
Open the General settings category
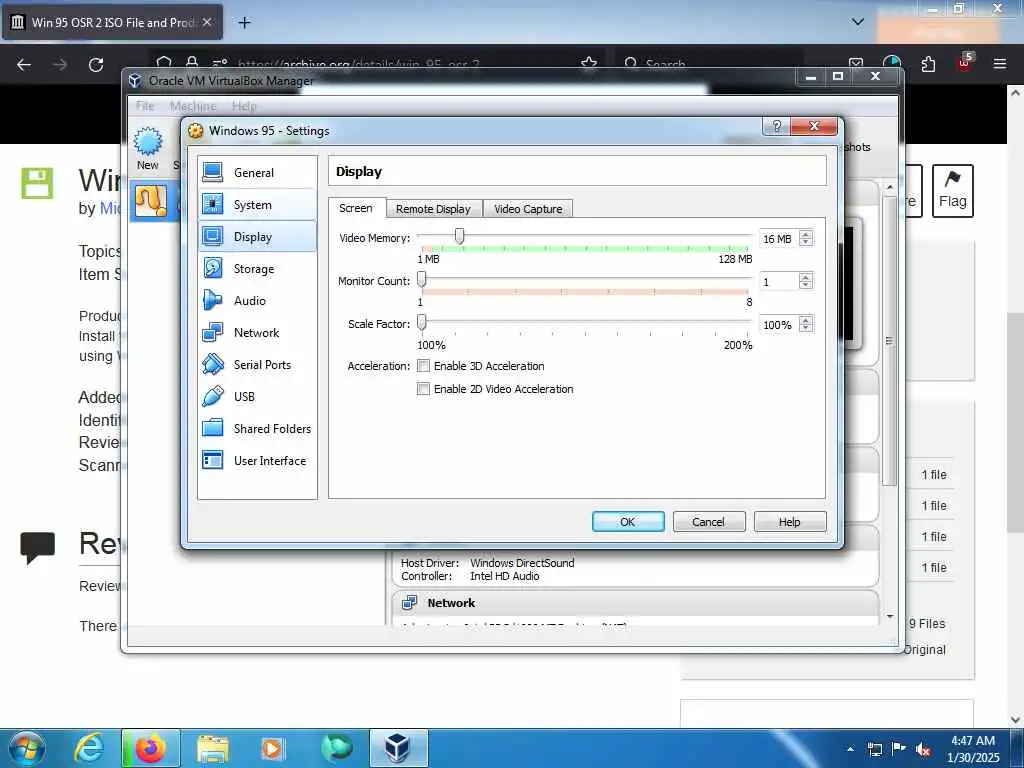click(x=257, y=172)
